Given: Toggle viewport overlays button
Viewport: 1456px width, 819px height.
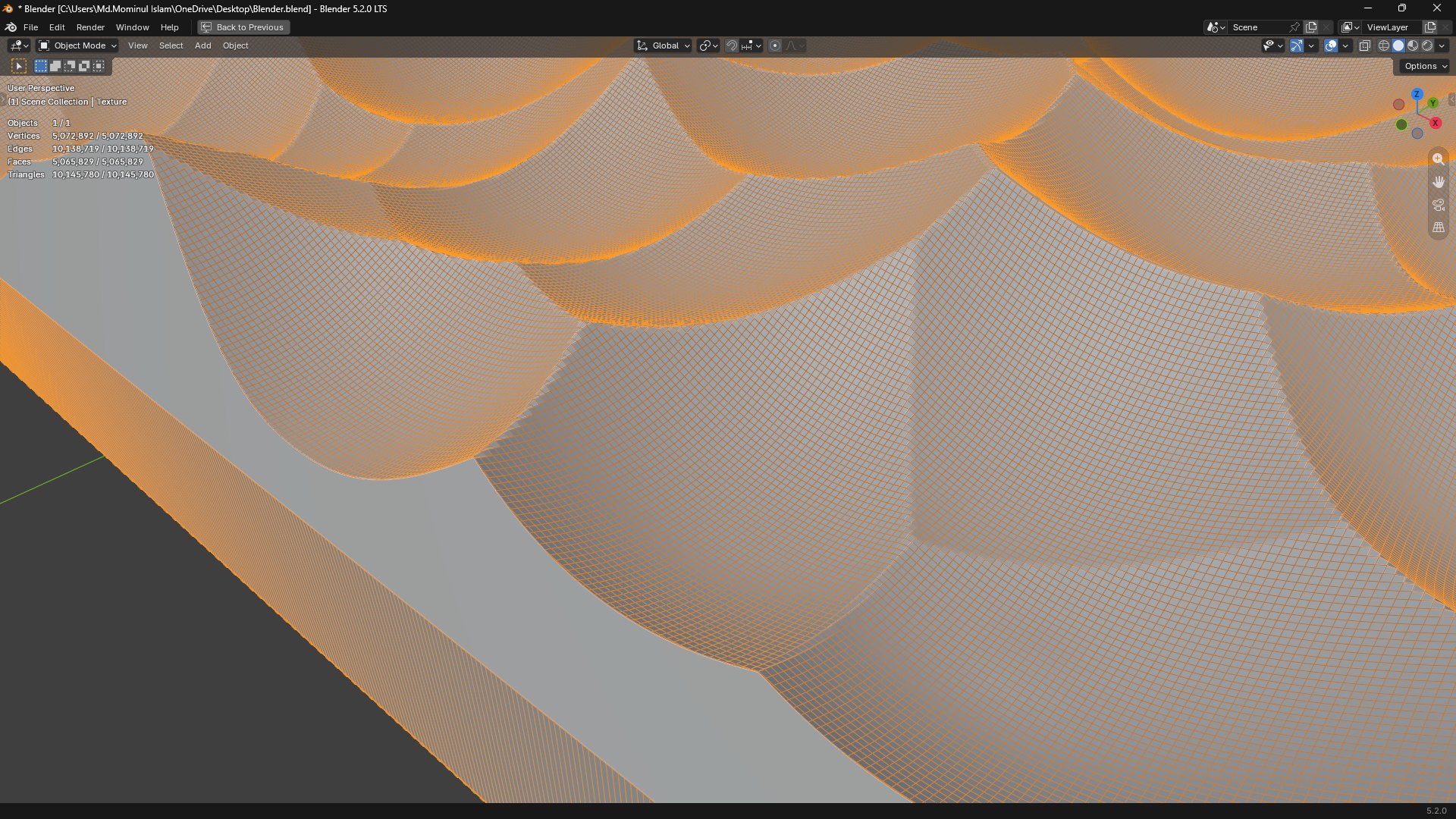Looking at the screenshot, I should [1331, 45].
